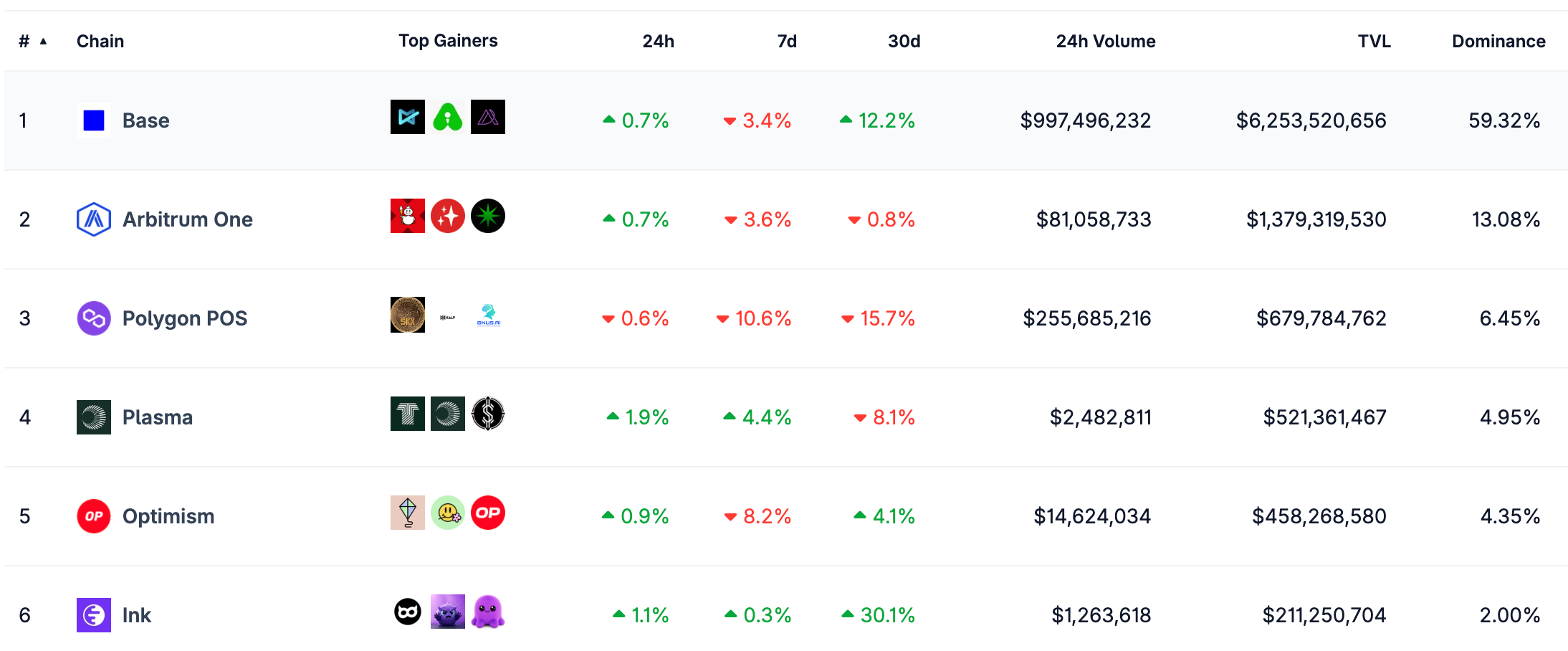Viewport: 1568px width, 651px height.
Task: Open the dollar-sign token in Plasma gainers
Action: point(488,414)
